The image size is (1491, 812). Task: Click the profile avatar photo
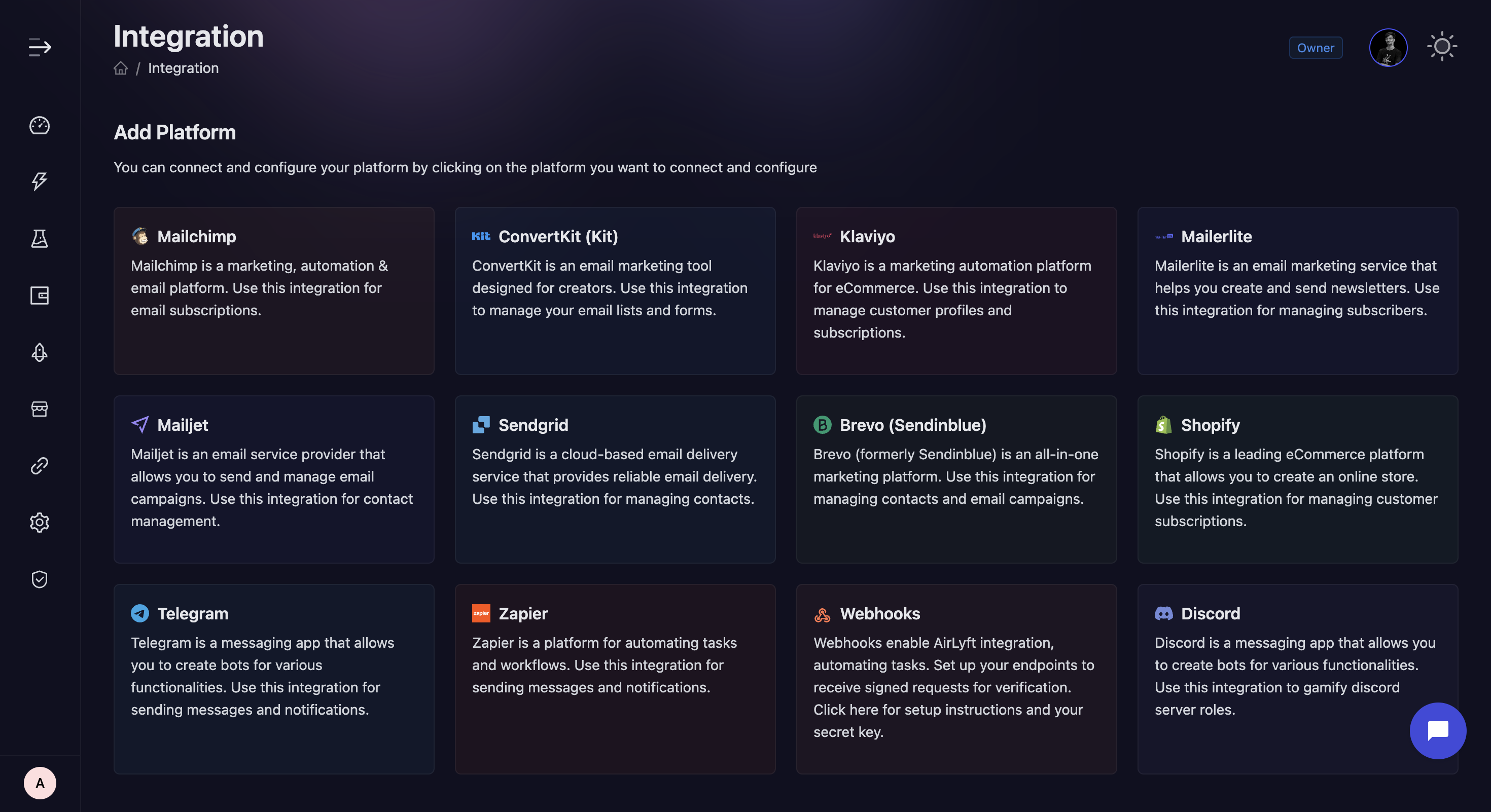[x=1388, y=48]
